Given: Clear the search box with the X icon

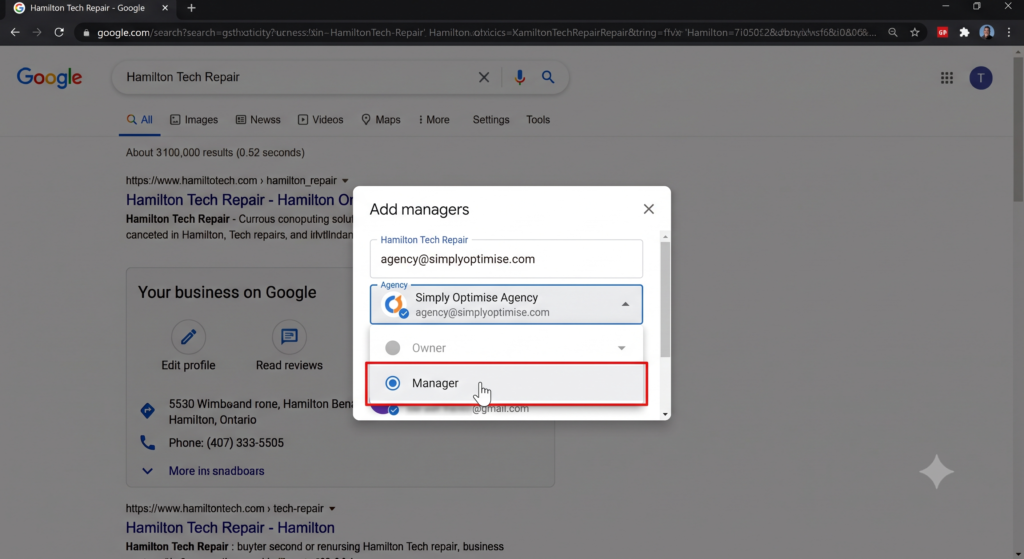Looking at the screenshot, I should point(484,77).
